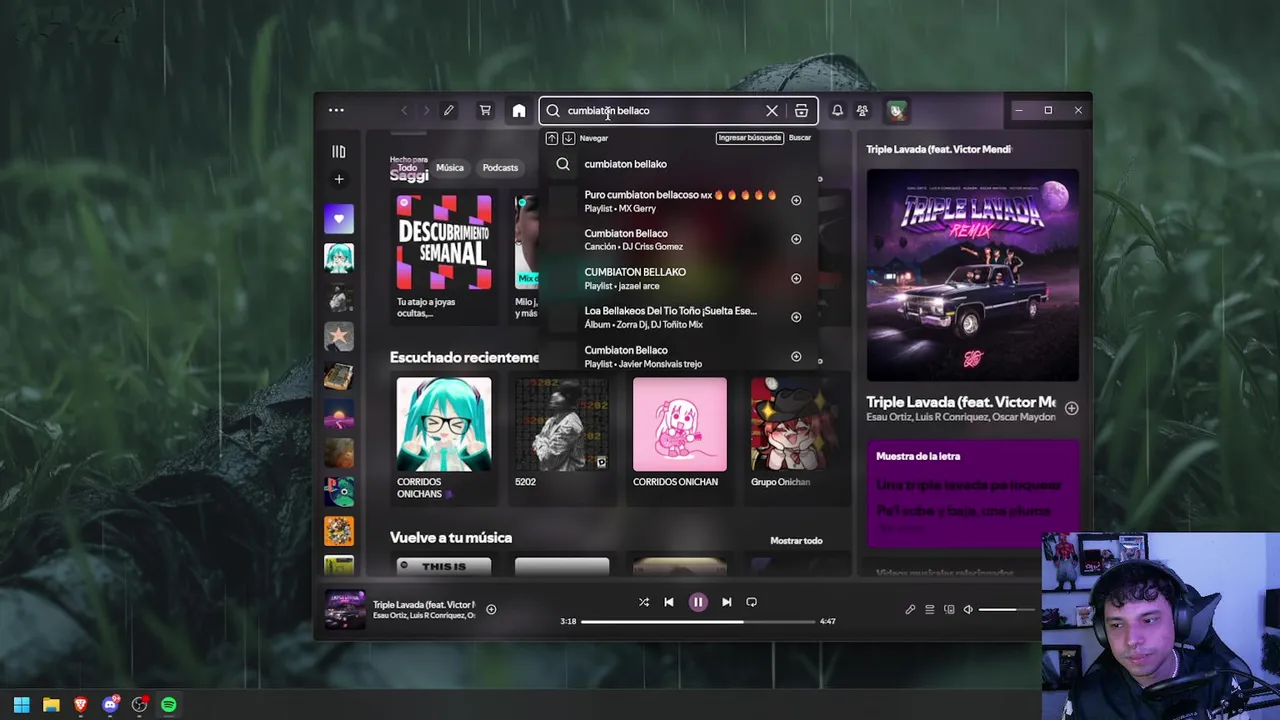The width and height of the screenshot is (1280, 720).
Task: Click 'Buscar' in search dropdown
Action: click(800, 138)
